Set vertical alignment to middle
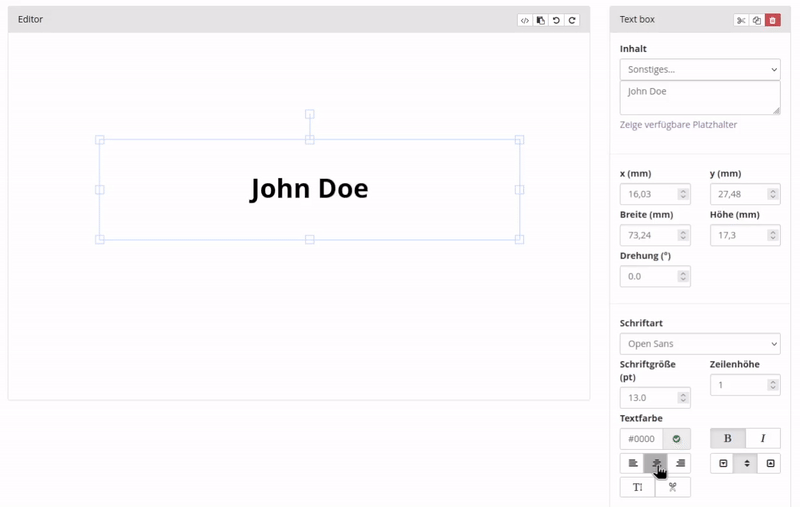800x507 pixels. click(746, 464)
